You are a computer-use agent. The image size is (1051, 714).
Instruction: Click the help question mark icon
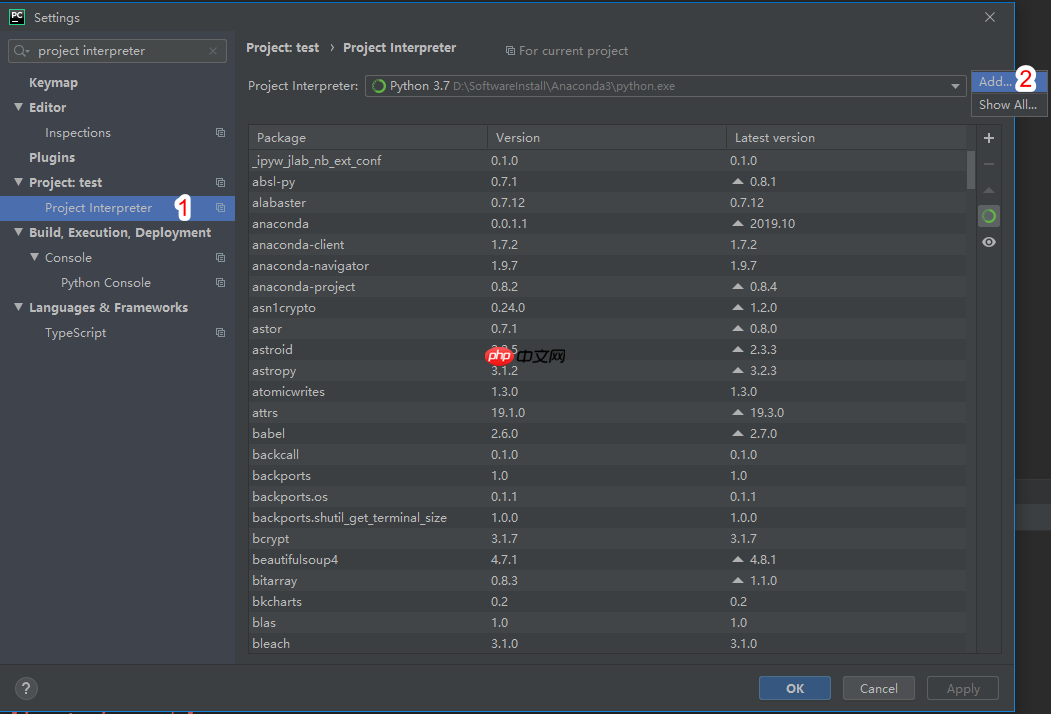[x=26, y=688]
